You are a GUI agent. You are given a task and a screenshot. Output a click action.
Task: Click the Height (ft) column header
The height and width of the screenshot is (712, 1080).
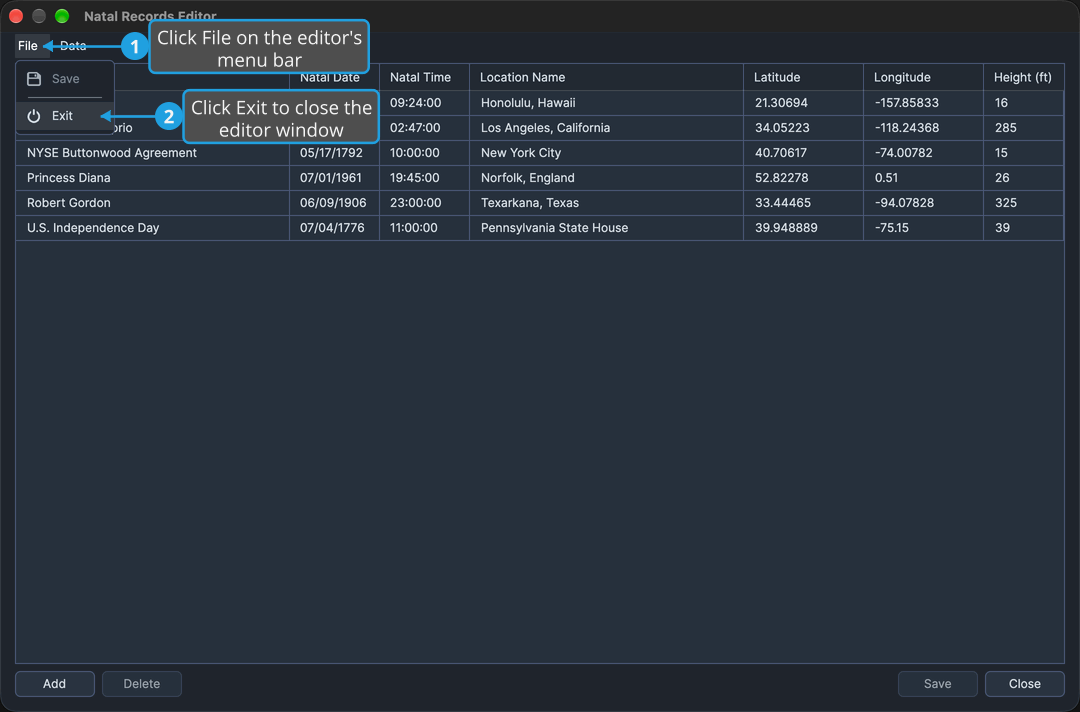coord(1024,77)
